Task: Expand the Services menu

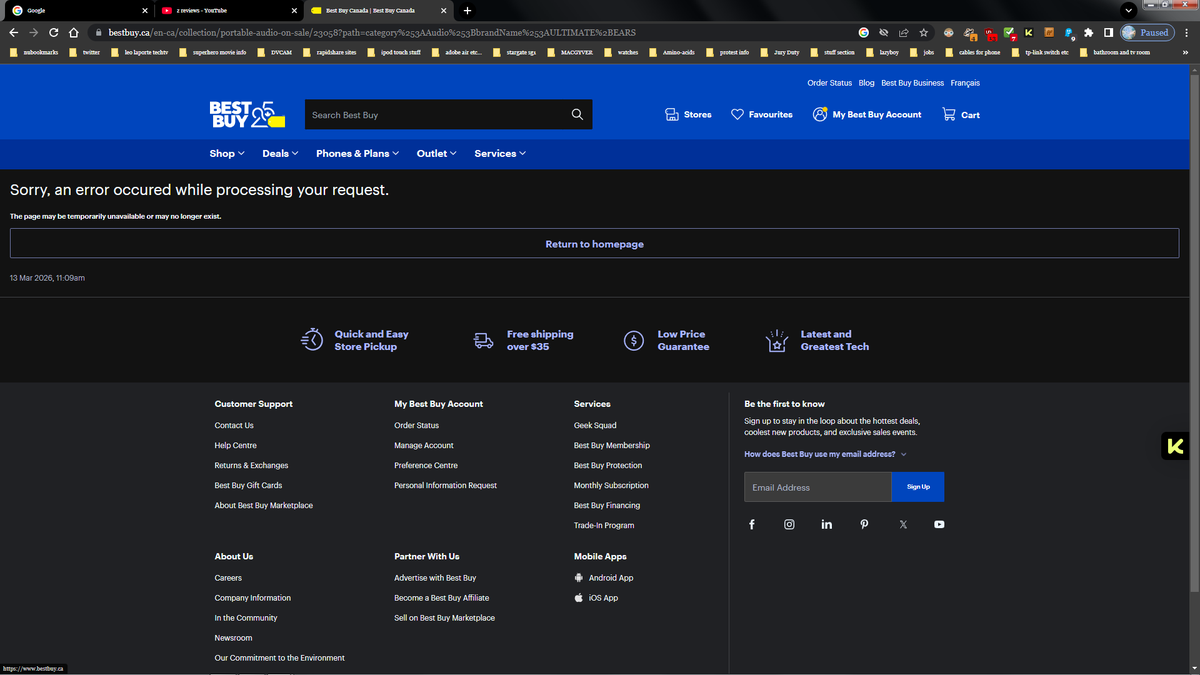Action: click(x=500, y=153)
